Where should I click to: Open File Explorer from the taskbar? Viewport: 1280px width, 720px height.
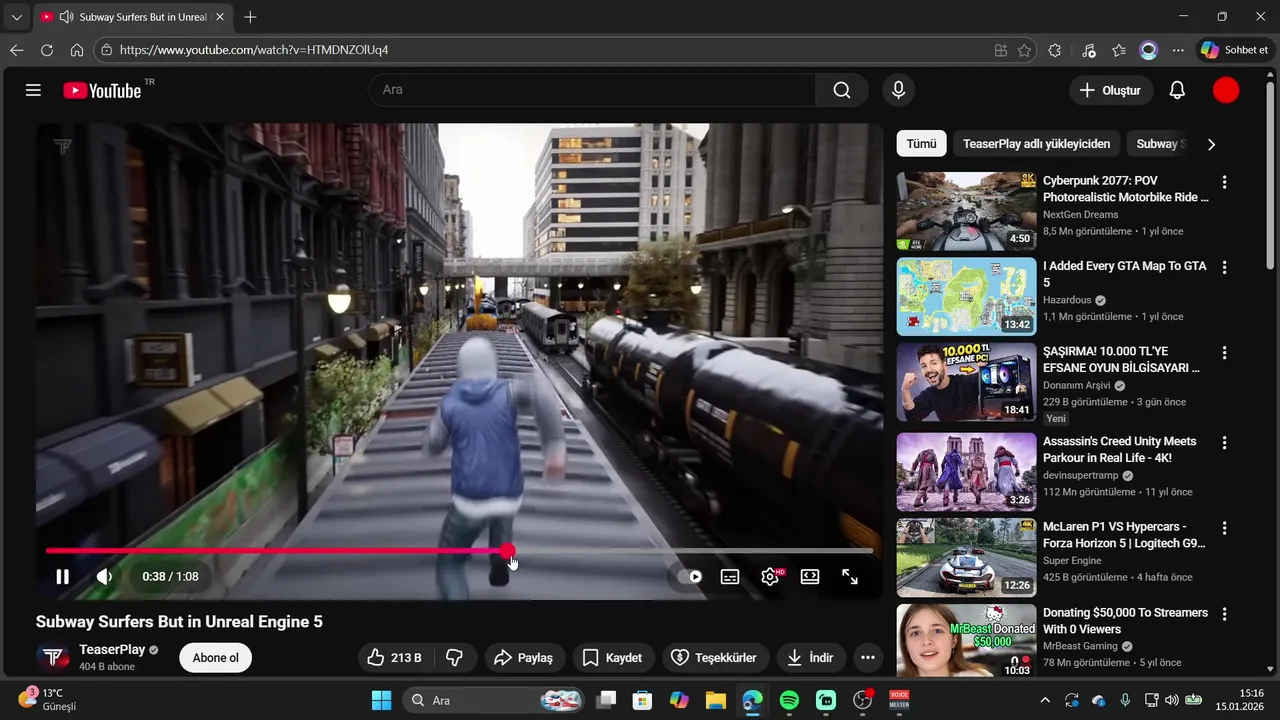(715, 700)
